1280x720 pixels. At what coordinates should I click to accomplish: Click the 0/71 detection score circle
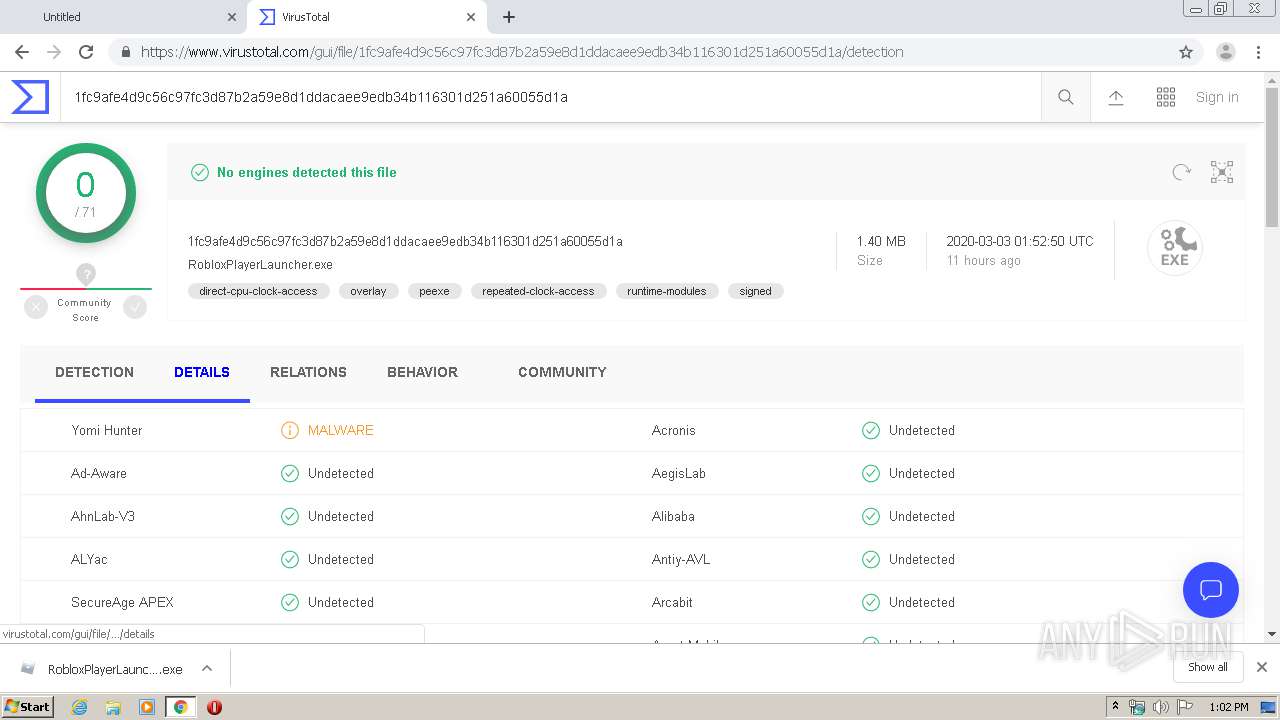[86, 193]
